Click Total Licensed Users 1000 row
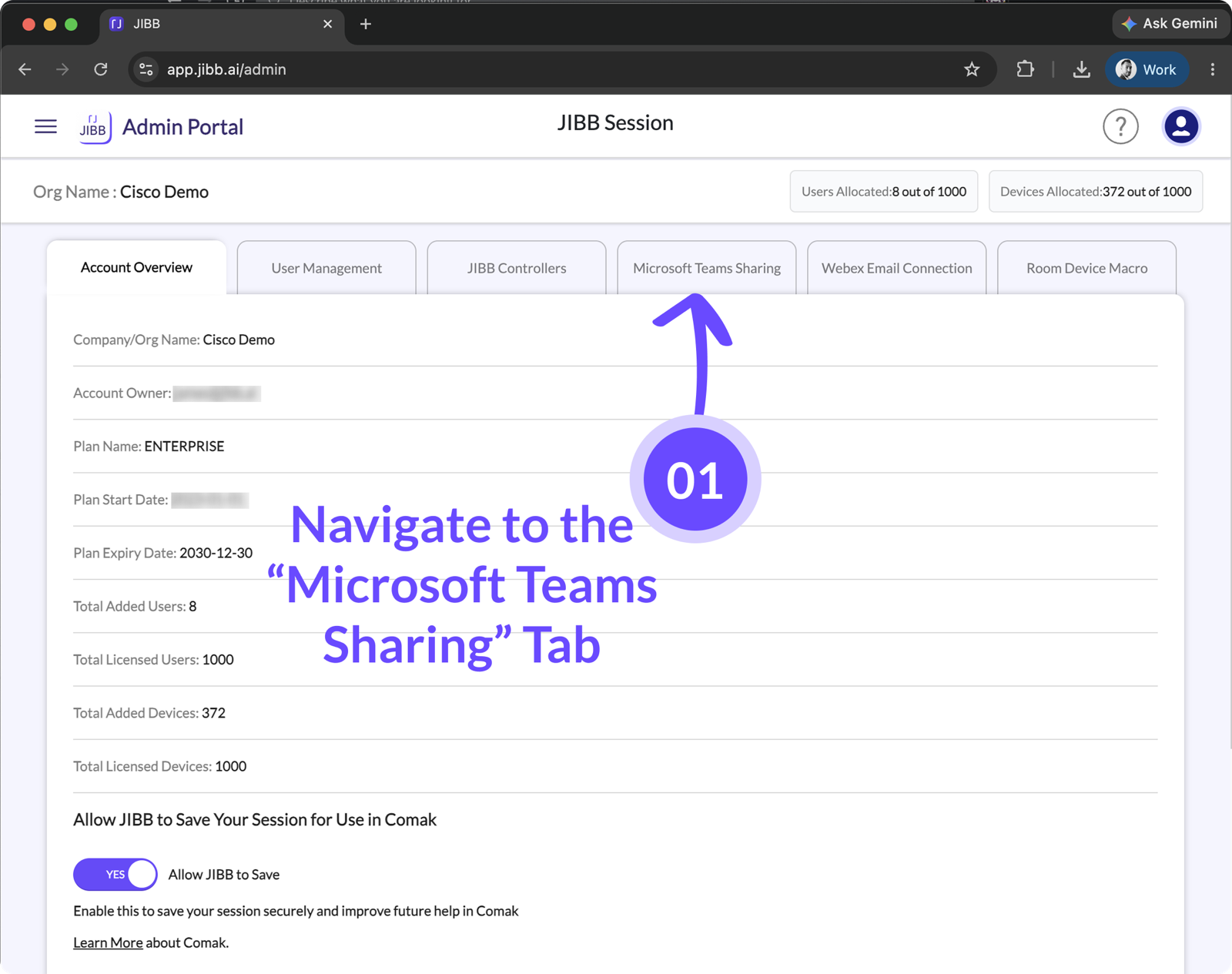This screenshot has width=1232, height=974. click(615, 660)
